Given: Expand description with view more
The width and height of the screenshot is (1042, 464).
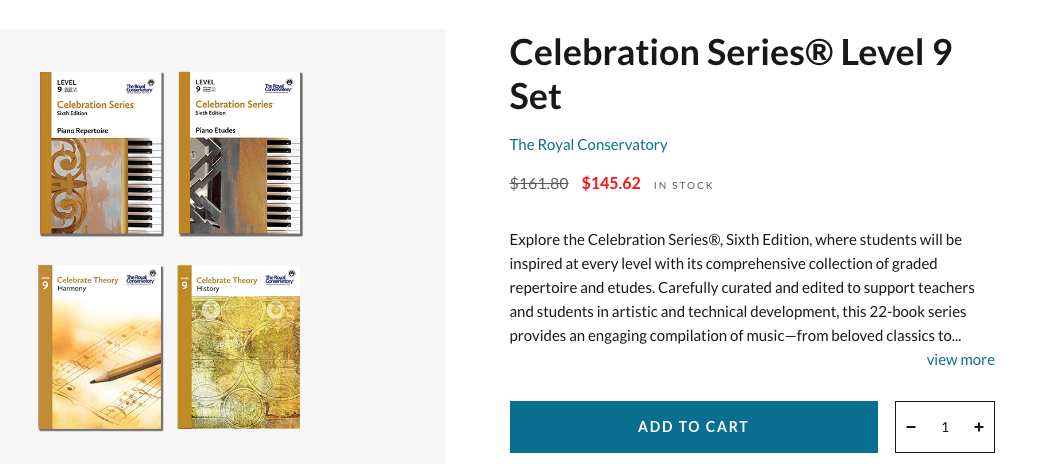Looking at the screenshot, I should tap(960, 360).
